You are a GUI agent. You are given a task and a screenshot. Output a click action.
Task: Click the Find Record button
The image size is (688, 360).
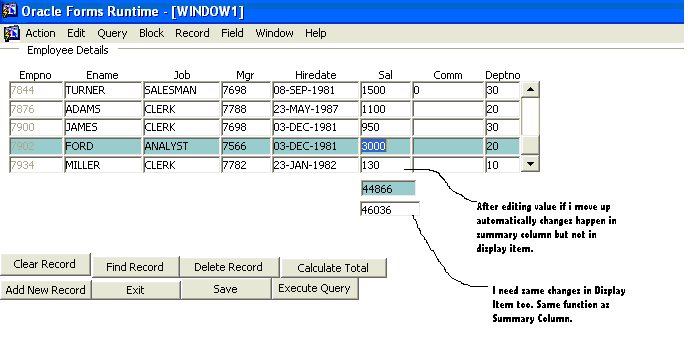136,267
